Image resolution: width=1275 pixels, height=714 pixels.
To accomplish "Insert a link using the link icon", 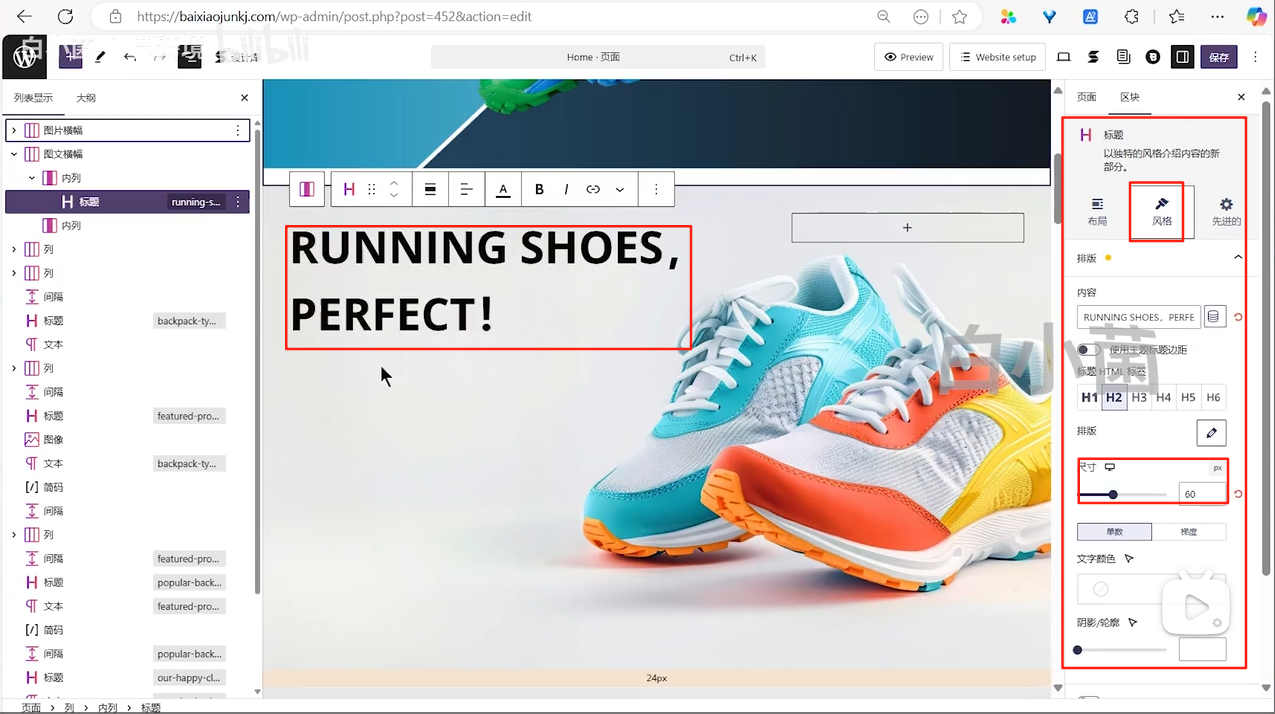I will 593,189.
